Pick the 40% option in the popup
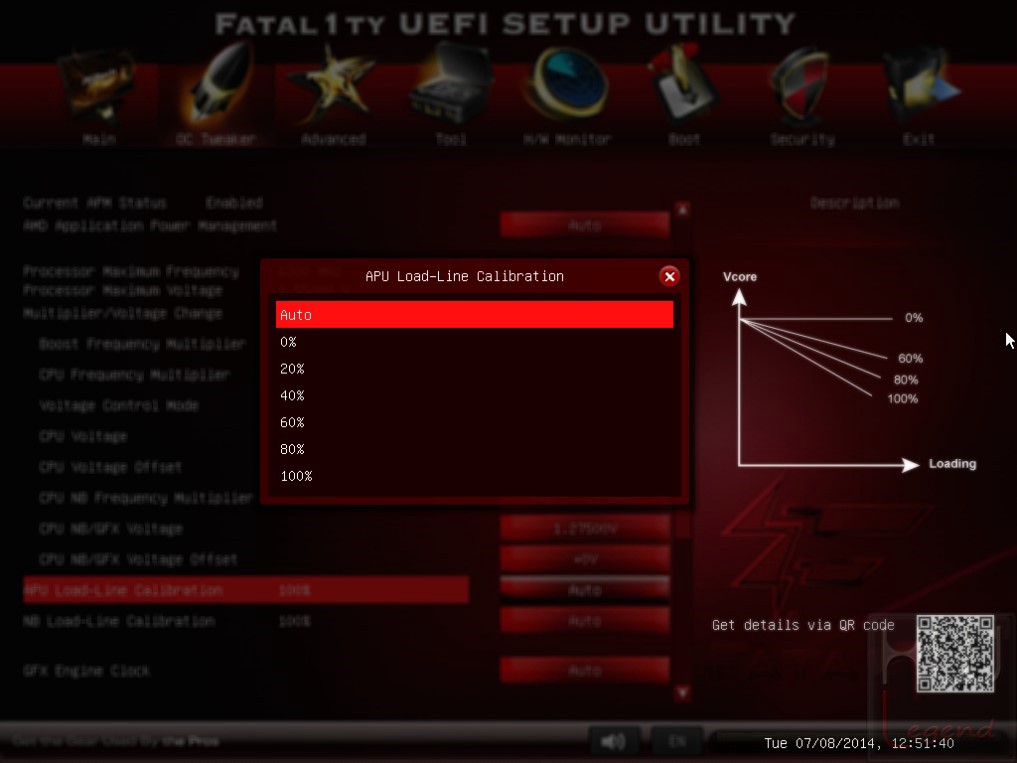 point(474,396)
